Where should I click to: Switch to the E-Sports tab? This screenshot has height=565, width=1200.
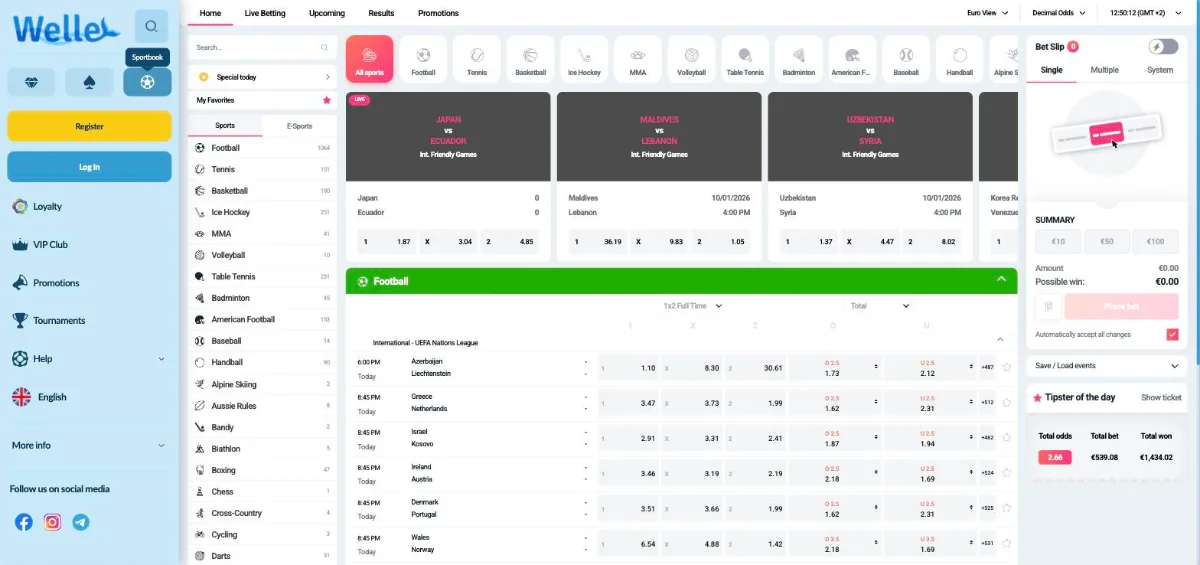click(299, 126)
